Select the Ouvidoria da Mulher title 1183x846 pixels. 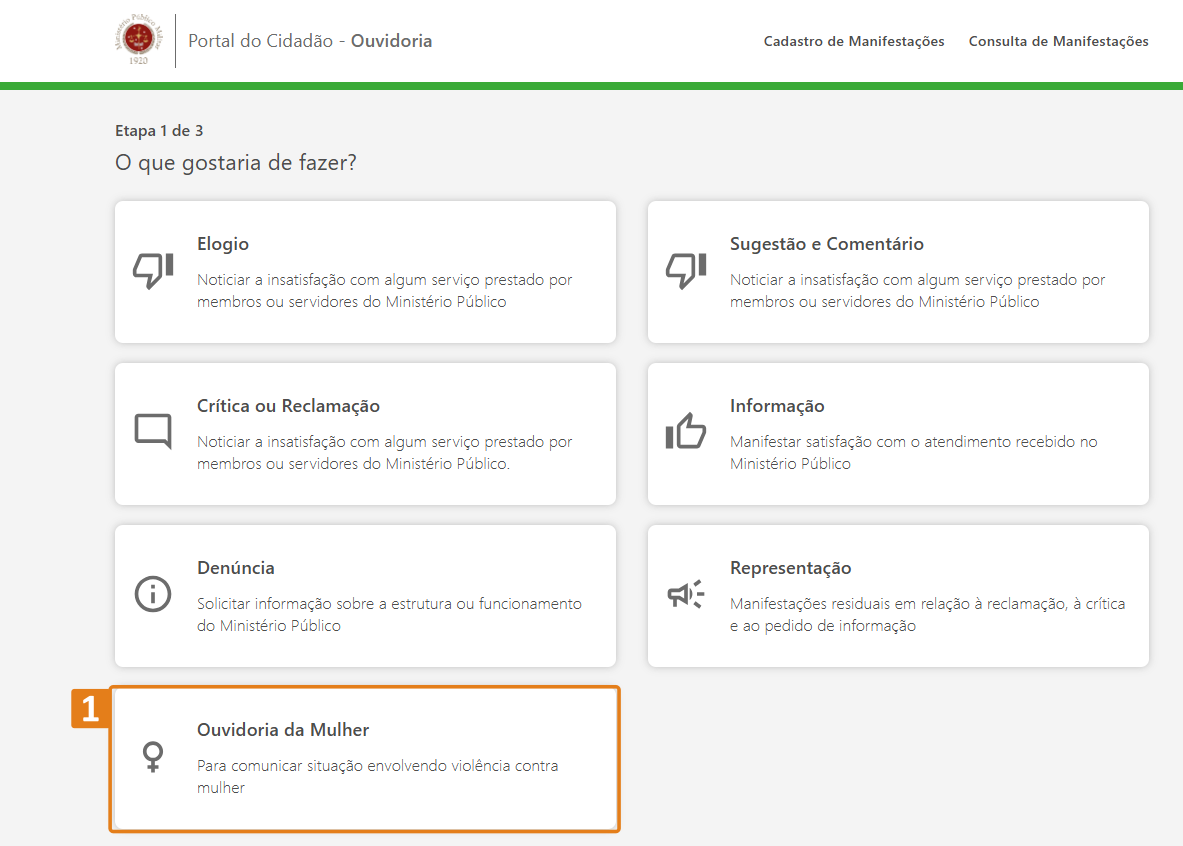(x=283, y=730)
